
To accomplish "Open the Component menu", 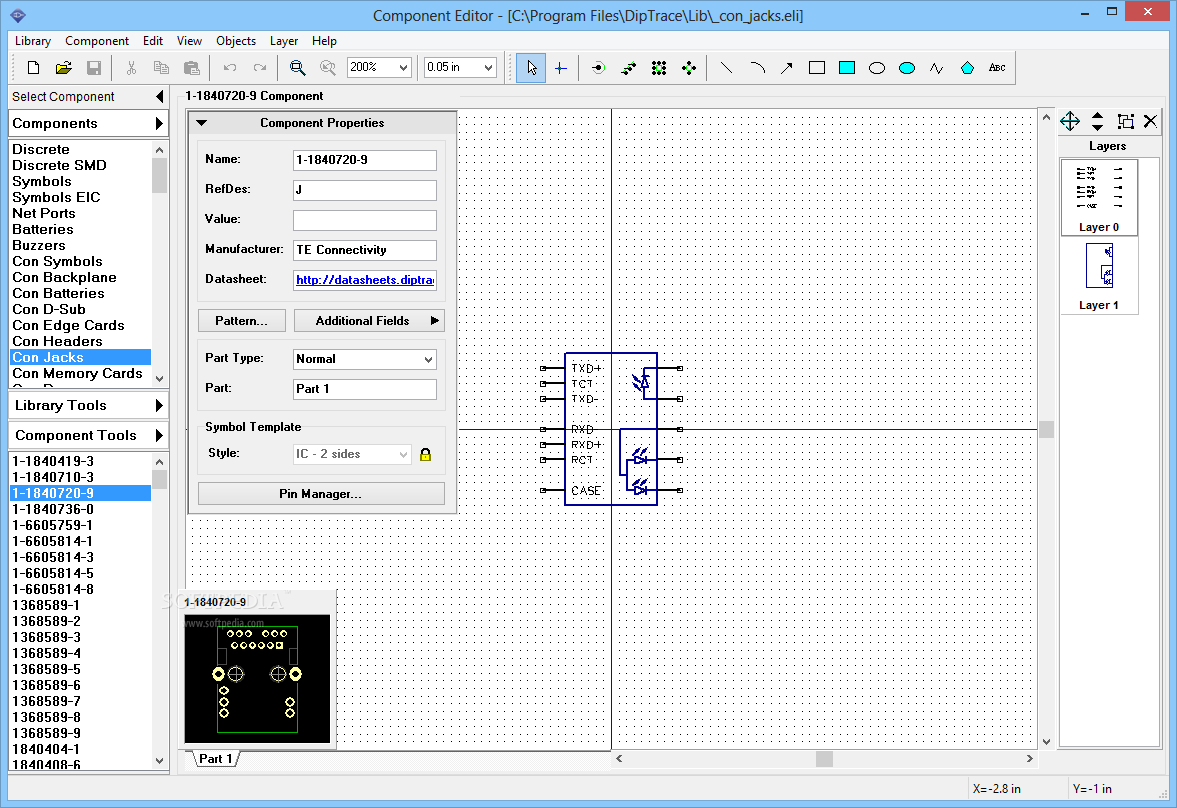I will 97,41.
